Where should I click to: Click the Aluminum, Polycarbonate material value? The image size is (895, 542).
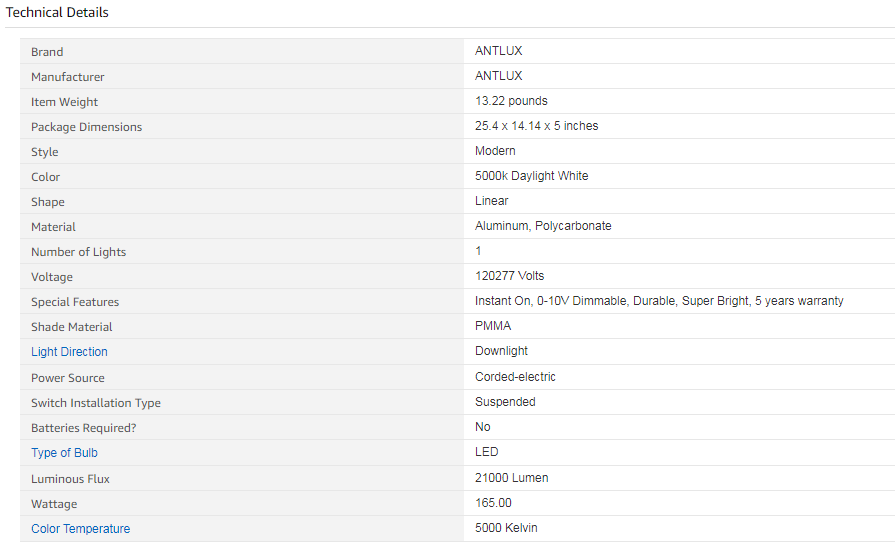click(543, 226)
